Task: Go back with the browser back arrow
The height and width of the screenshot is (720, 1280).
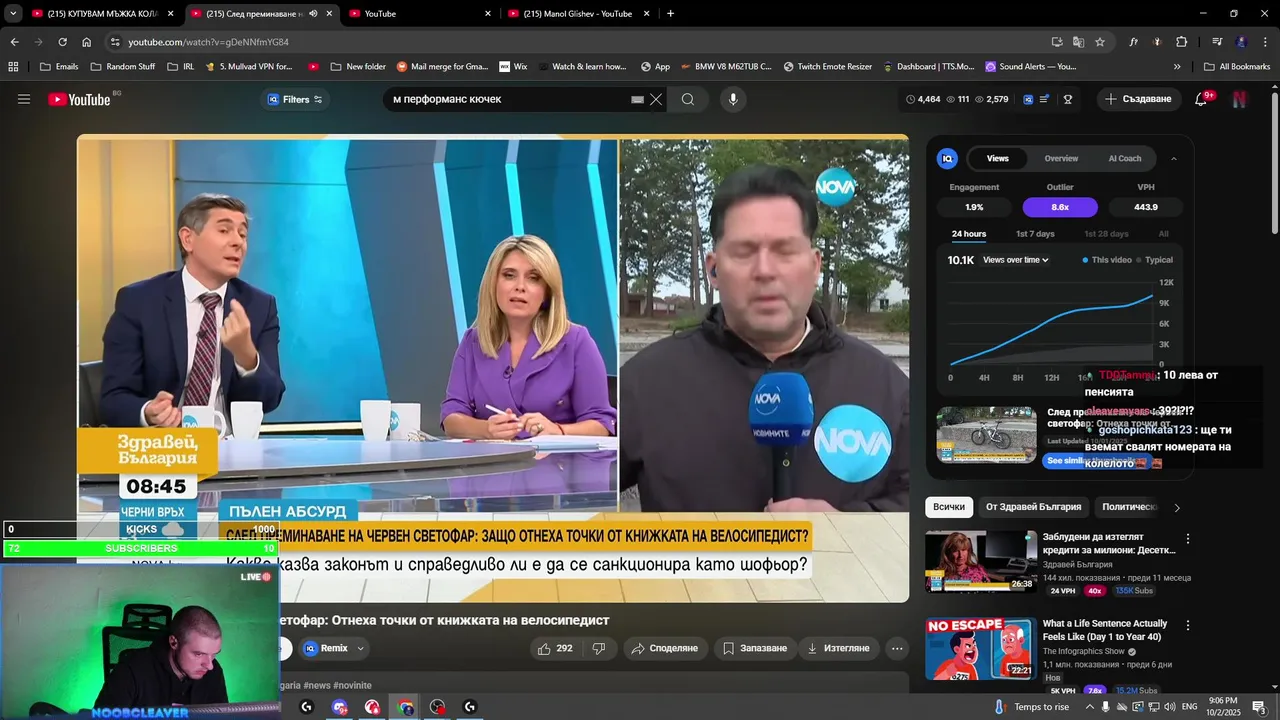Action: coord(14,42)
